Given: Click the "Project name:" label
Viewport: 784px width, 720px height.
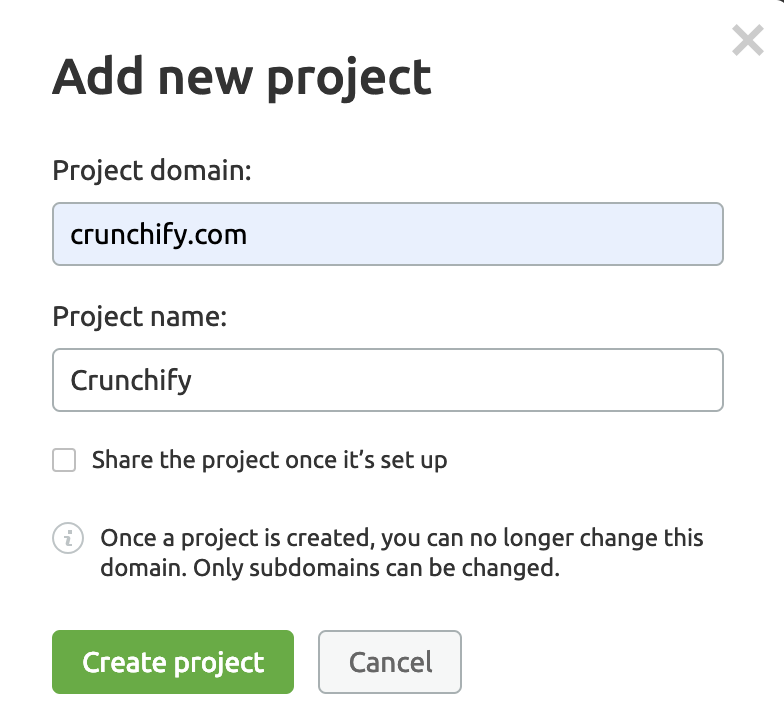Looking at the screenshot, I should coord(140,317).
